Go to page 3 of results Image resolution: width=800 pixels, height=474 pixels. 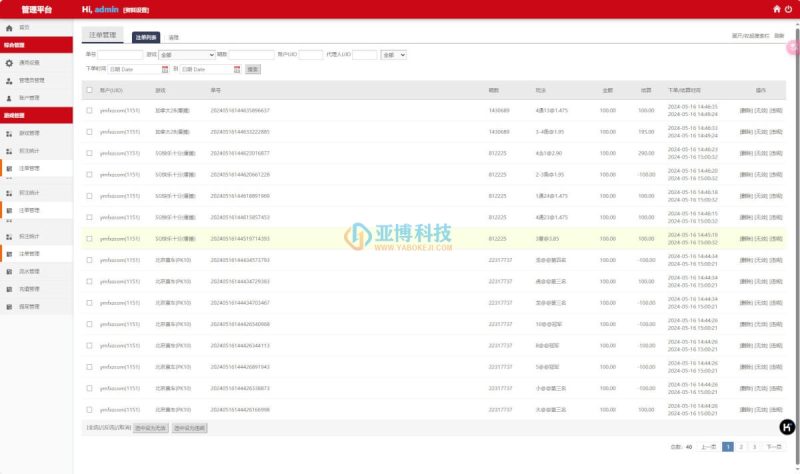click(x=754, y=446)
